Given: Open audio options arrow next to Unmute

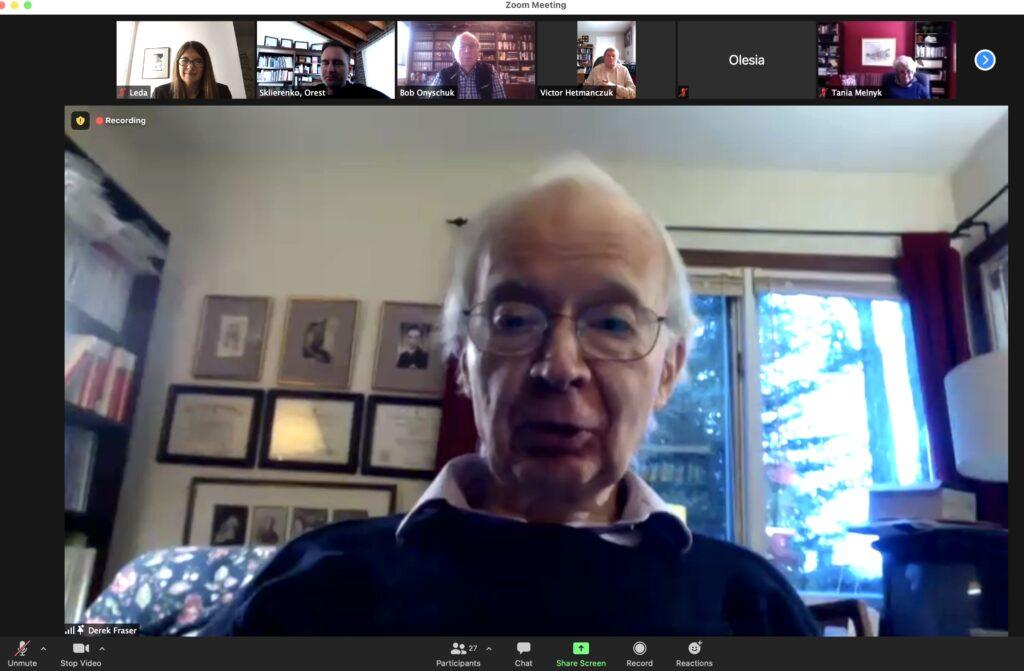Looking at the screenshot, I should (43, 649).
